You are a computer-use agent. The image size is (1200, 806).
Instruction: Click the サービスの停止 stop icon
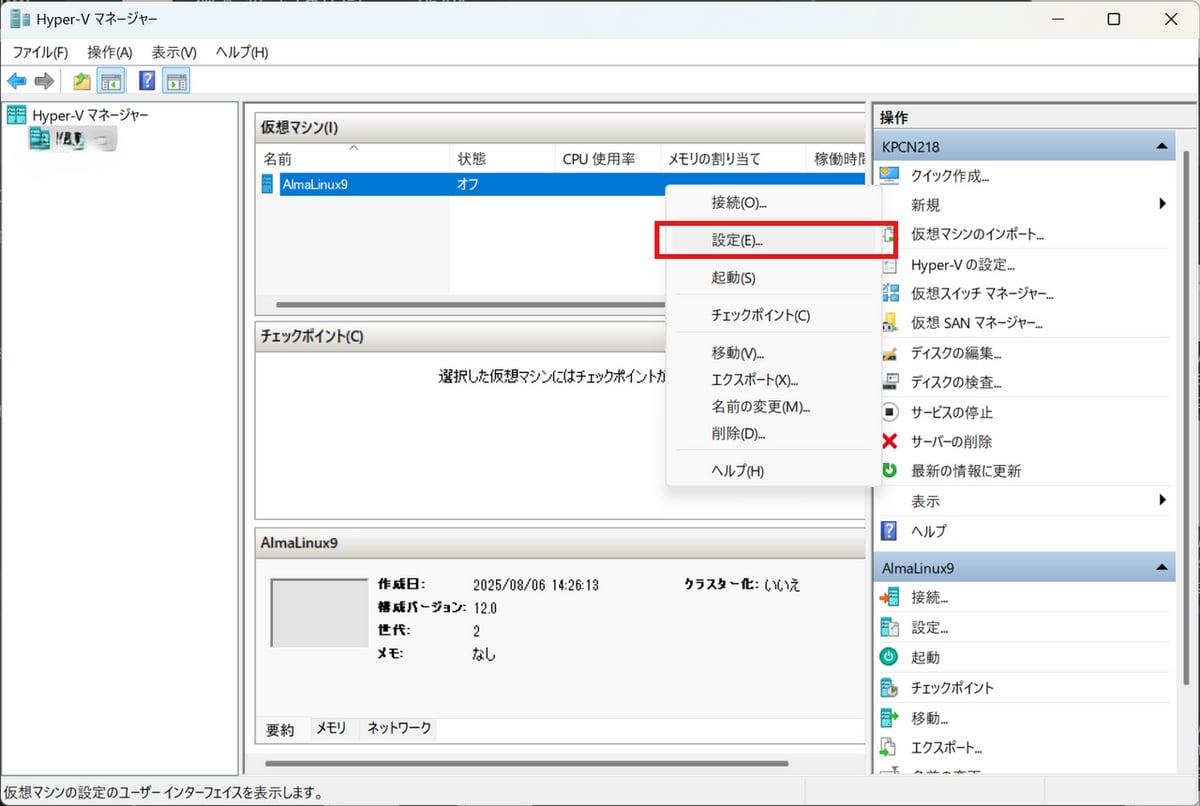click(x=889, y=412)
